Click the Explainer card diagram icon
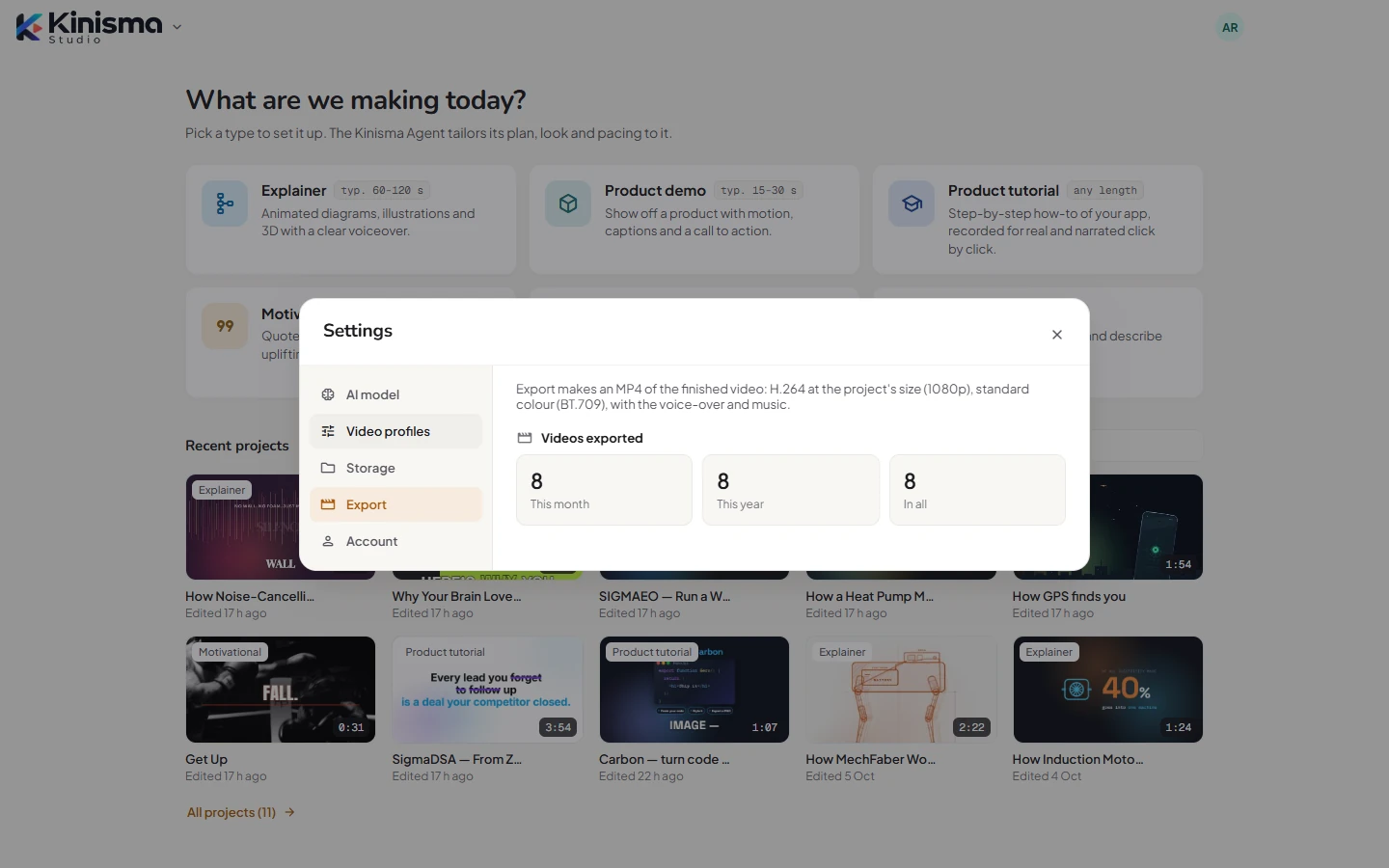 [x=225, y=203]
